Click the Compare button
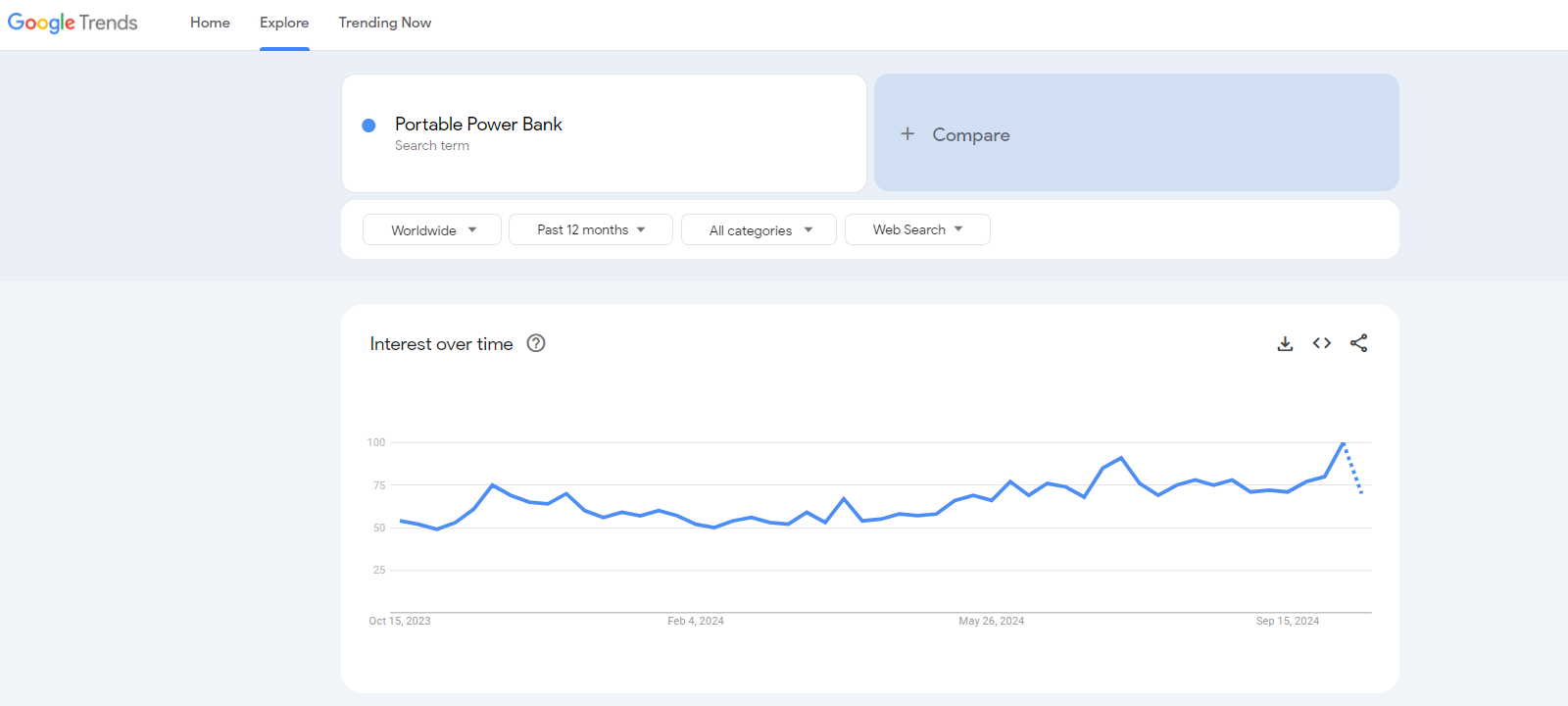This screenshot has height=706, width=1568. (x=1137, y=132)
